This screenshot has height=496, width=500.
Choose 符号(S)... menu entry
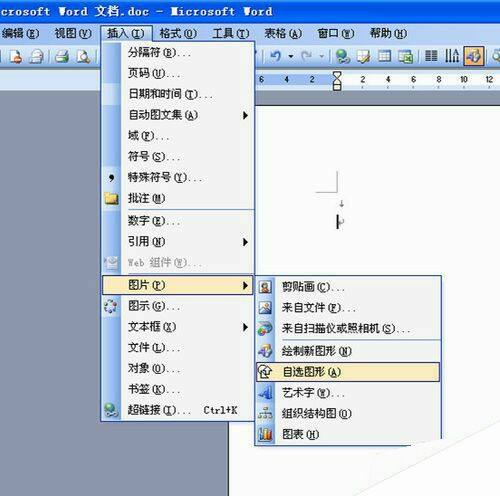tap(178, 157)
